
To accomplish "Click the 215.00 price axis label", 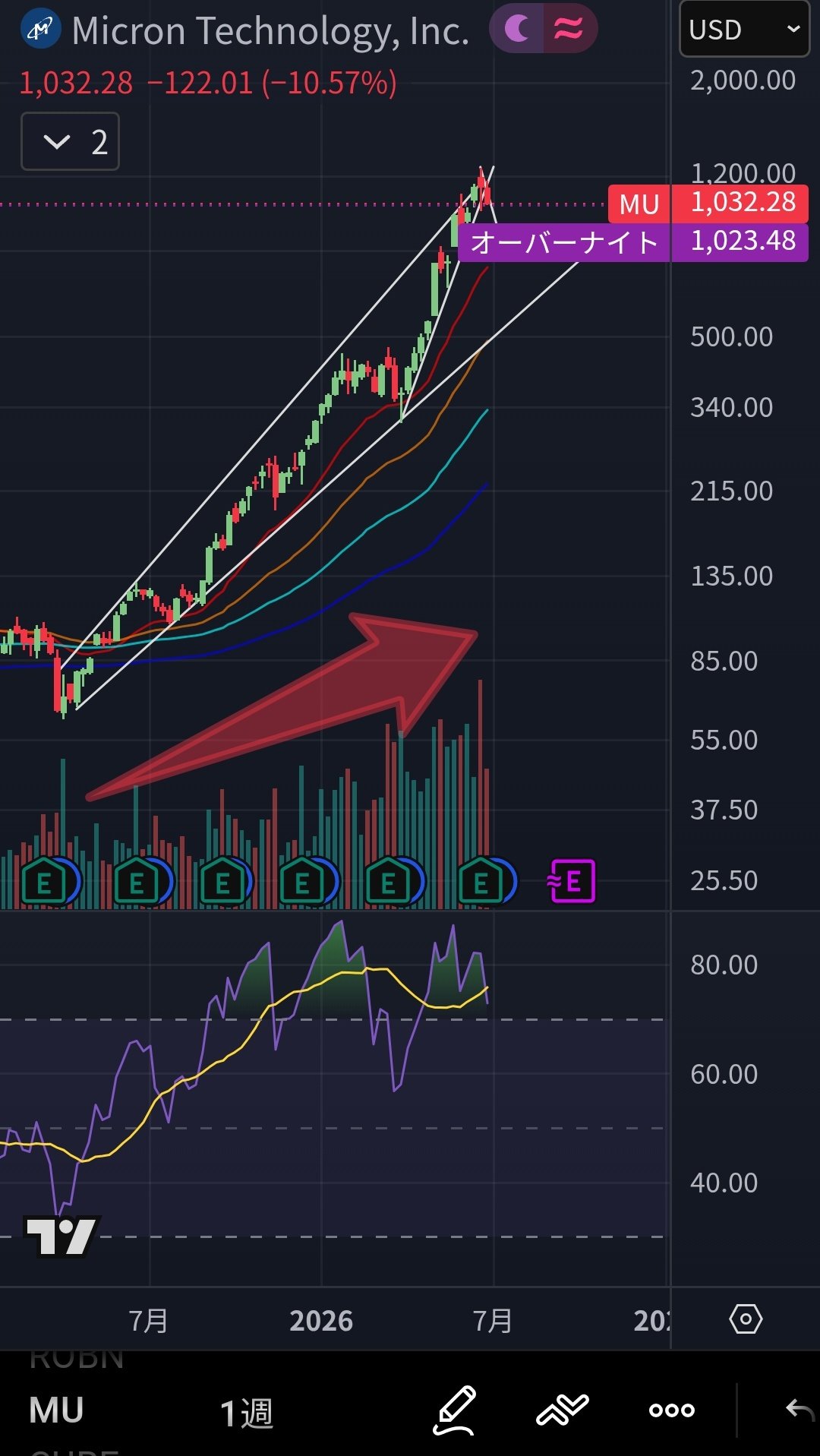I will [731, 491].
